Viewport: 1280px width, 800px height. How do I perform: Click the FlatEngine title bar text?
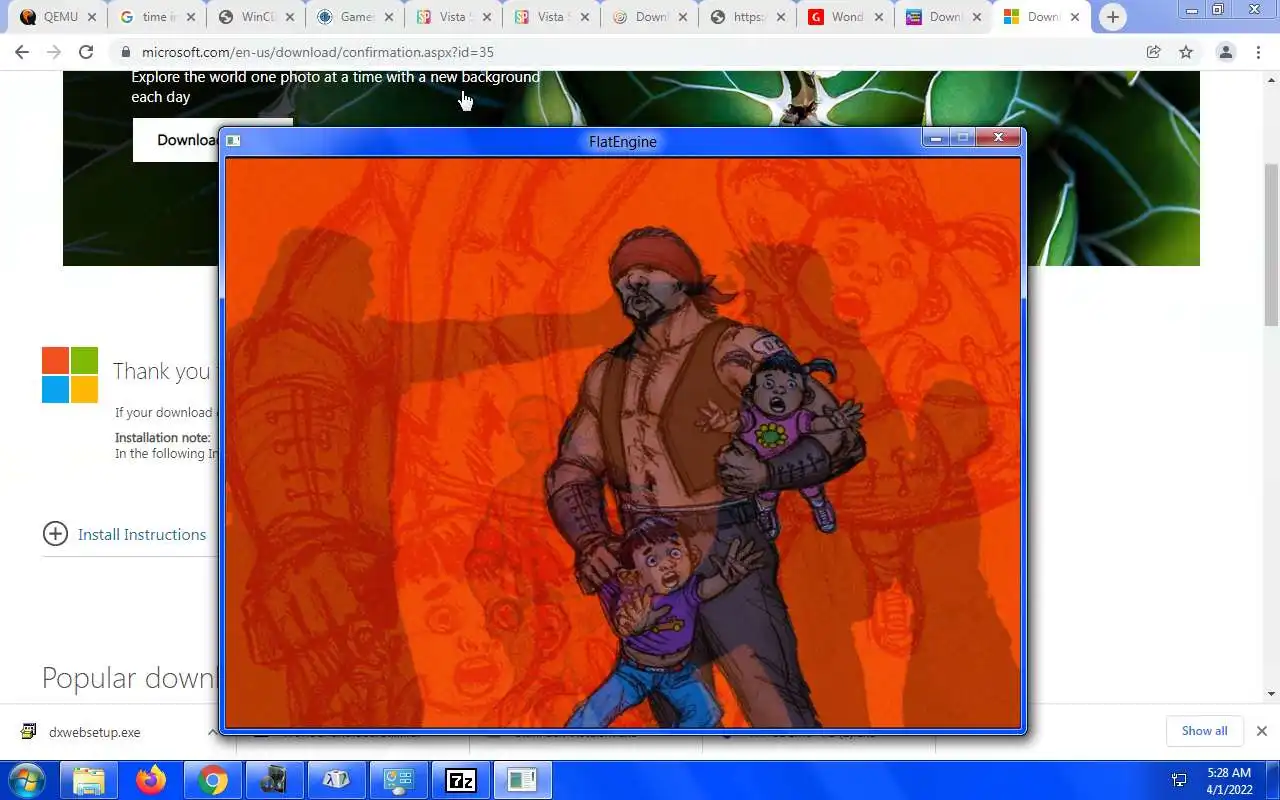622,141
